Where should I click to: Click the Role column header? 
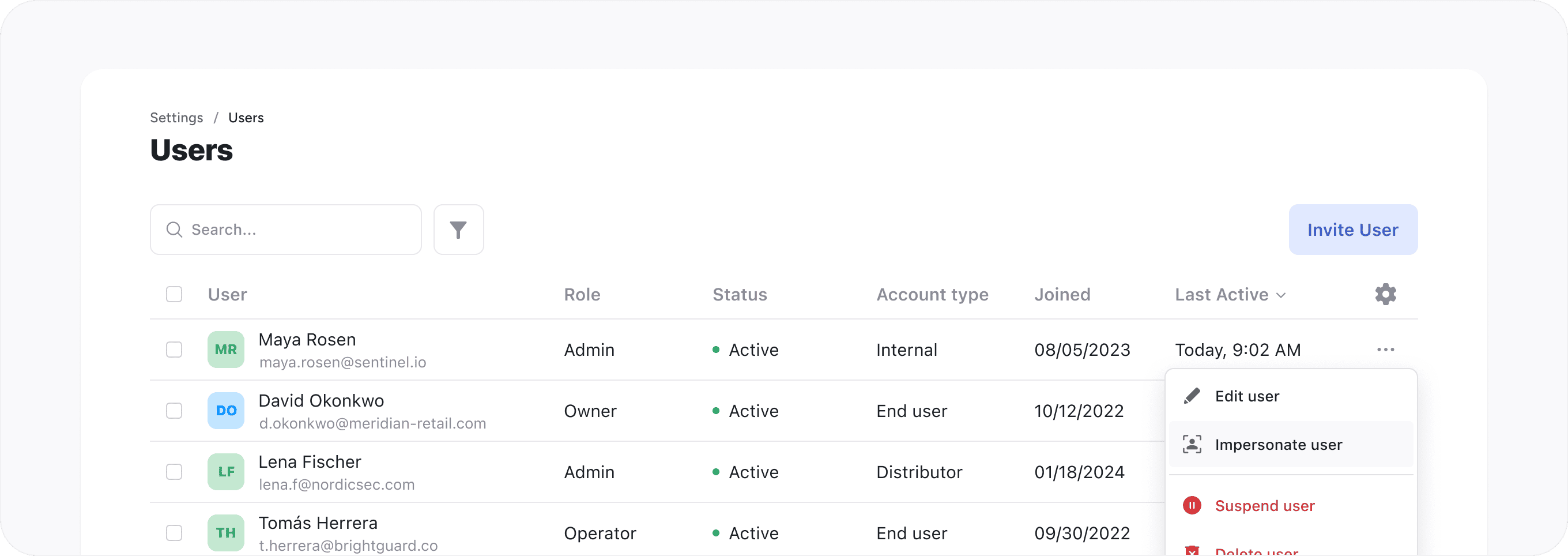pos(582,295)
